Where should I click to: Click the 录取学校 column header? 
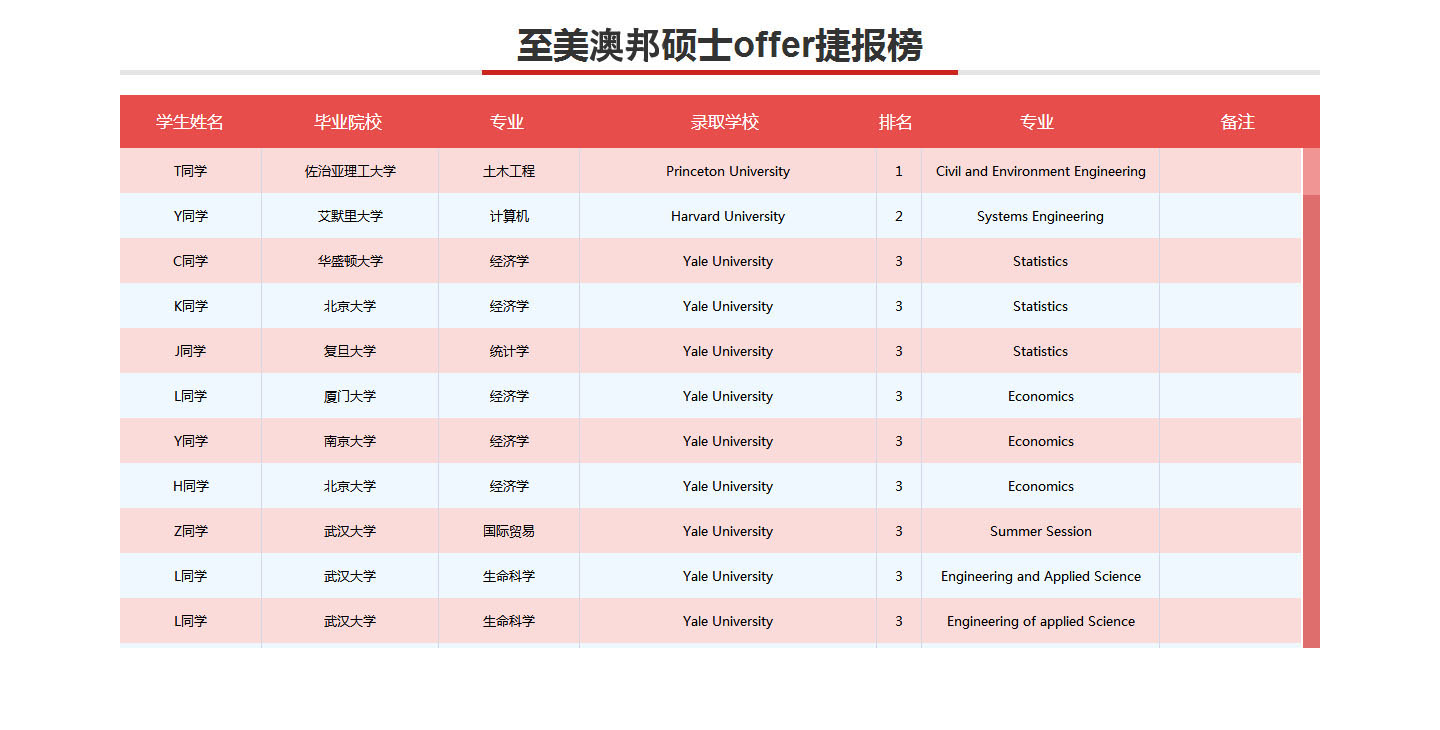725,122
